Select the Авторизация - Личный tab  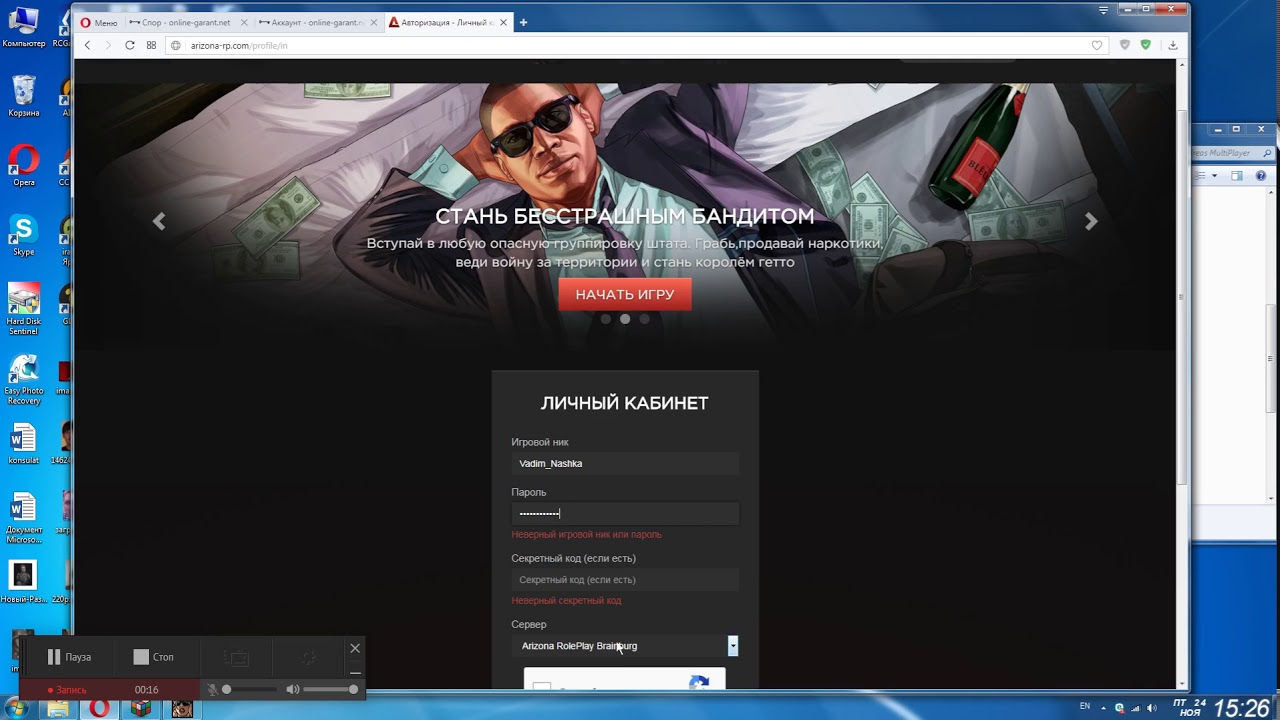point(447,22)
